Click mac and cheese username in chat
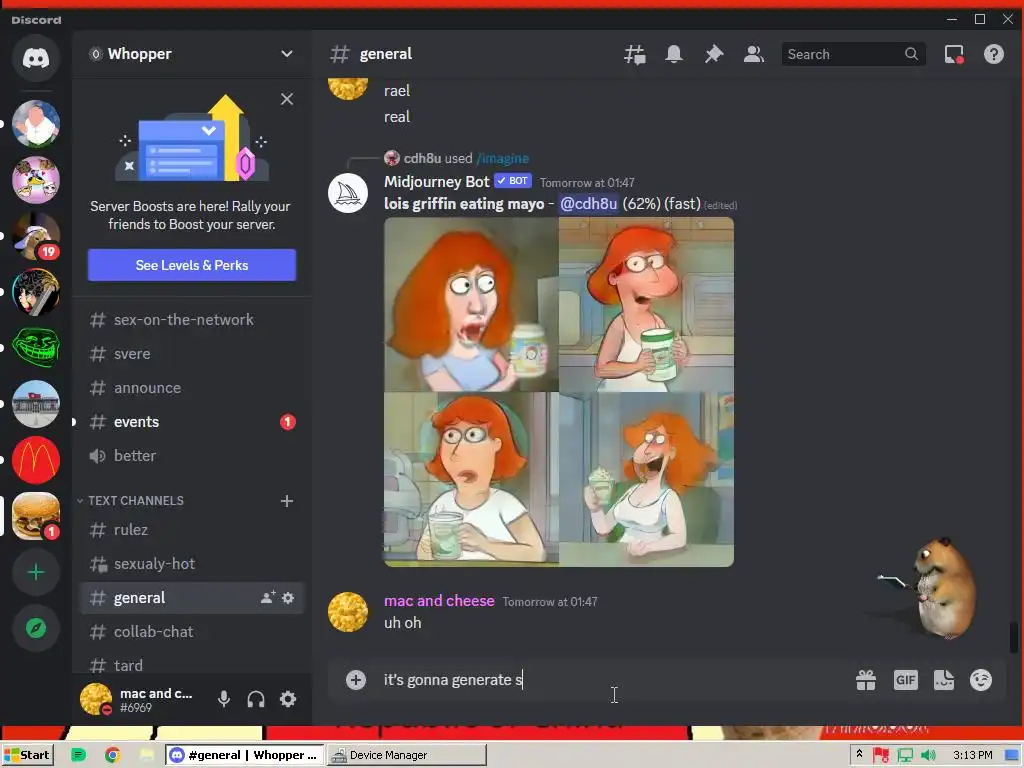Viewport: 1024px width, 768px height. point(439,601)
